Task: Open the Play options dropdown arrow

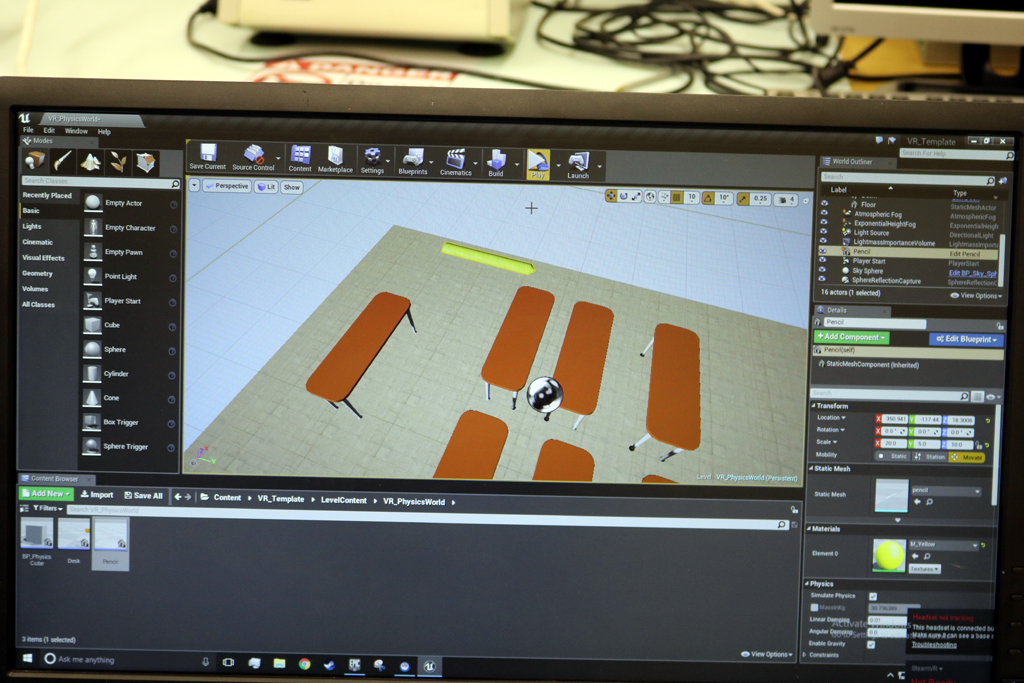Action: pos(558,165)
